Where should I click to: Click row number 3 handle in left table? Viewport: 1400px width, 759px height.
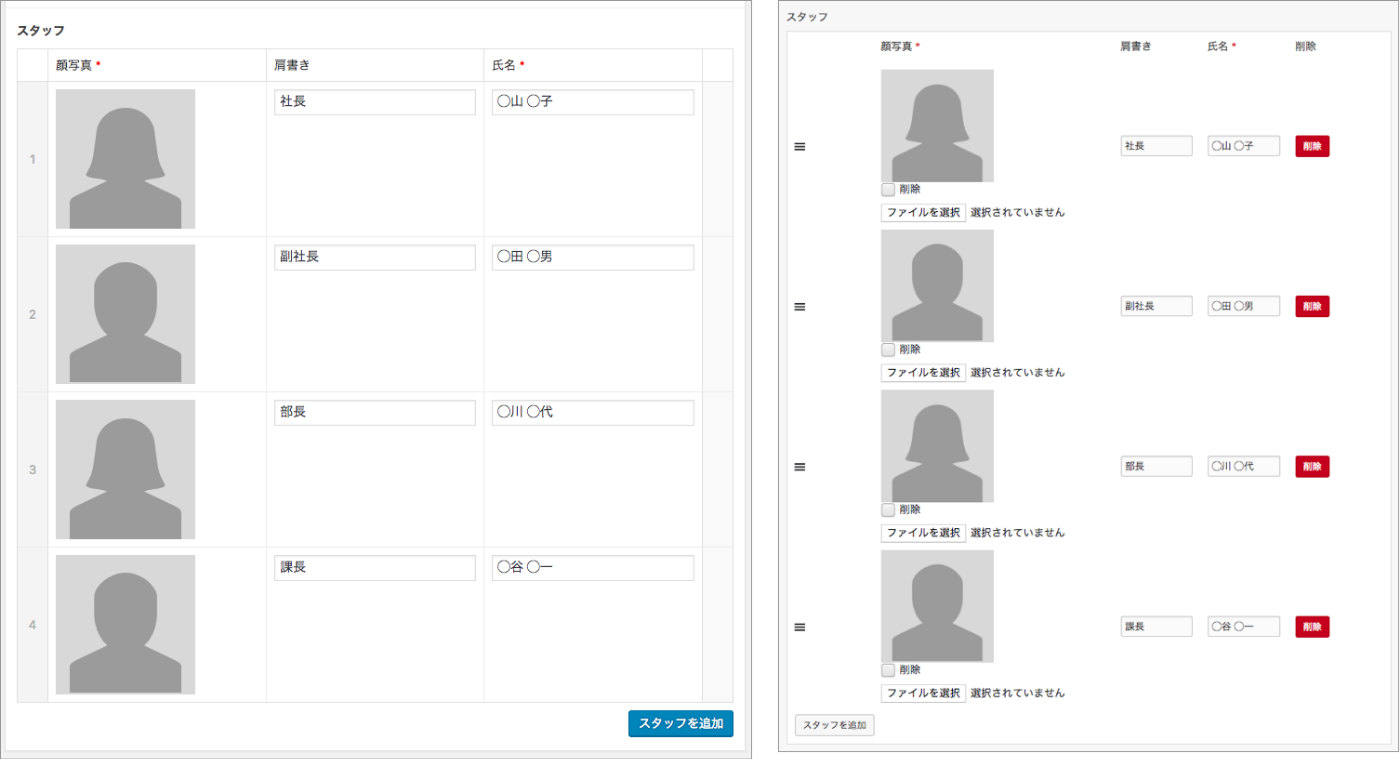pos(32,470)
